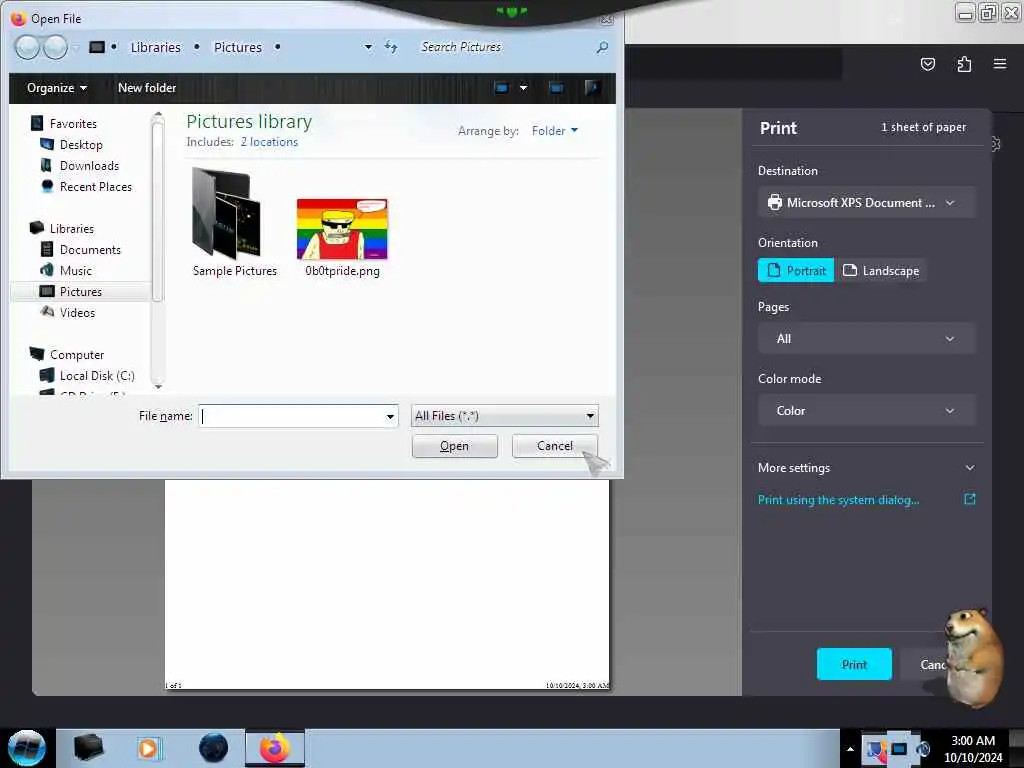Select the Pictures library in sidebar

click(81, 291)
